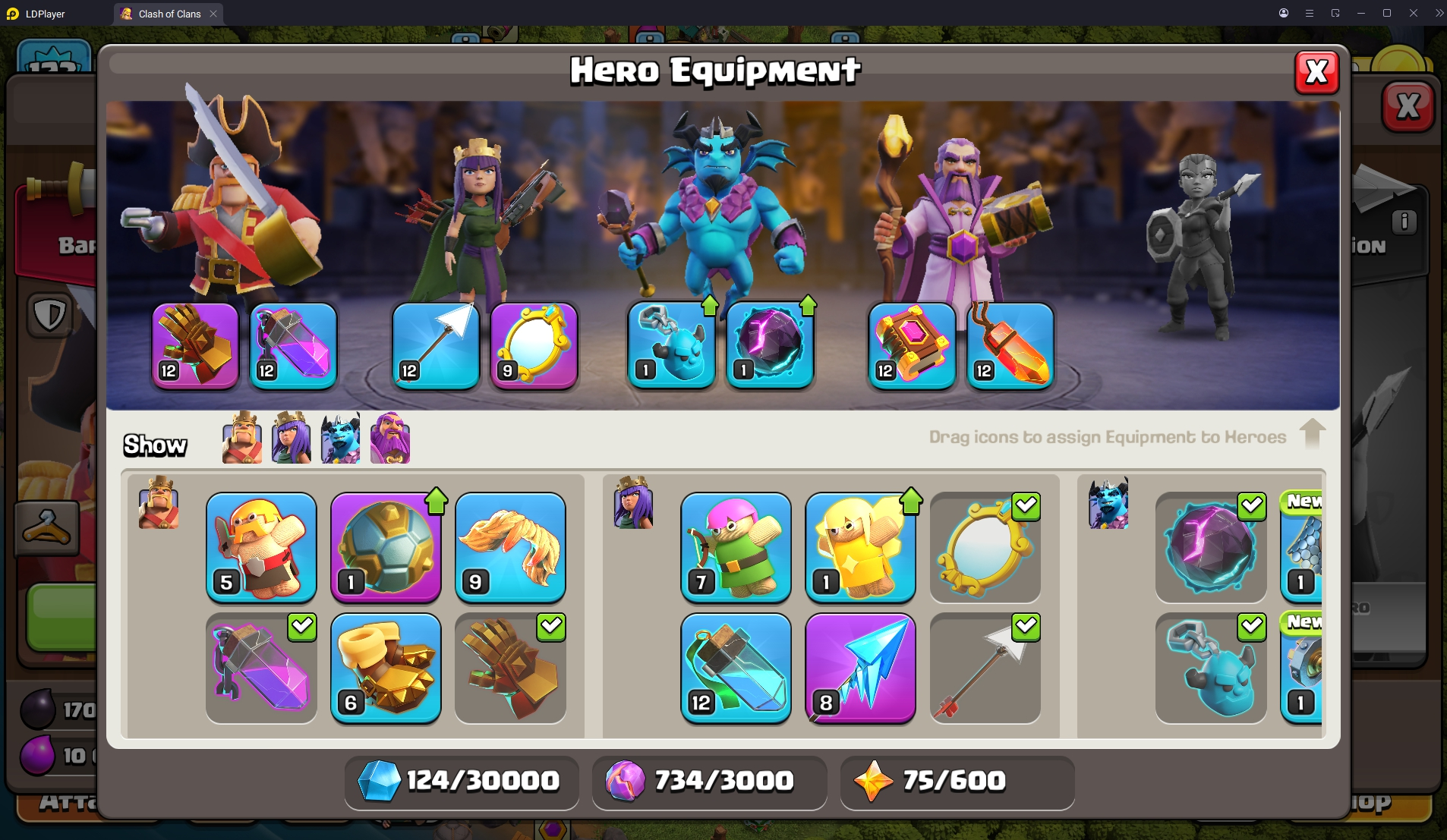This screenshot has height=840, width=1447.
Task: Select the level 5 Barbarian Puppet equipment
Action: coord(261,548)
